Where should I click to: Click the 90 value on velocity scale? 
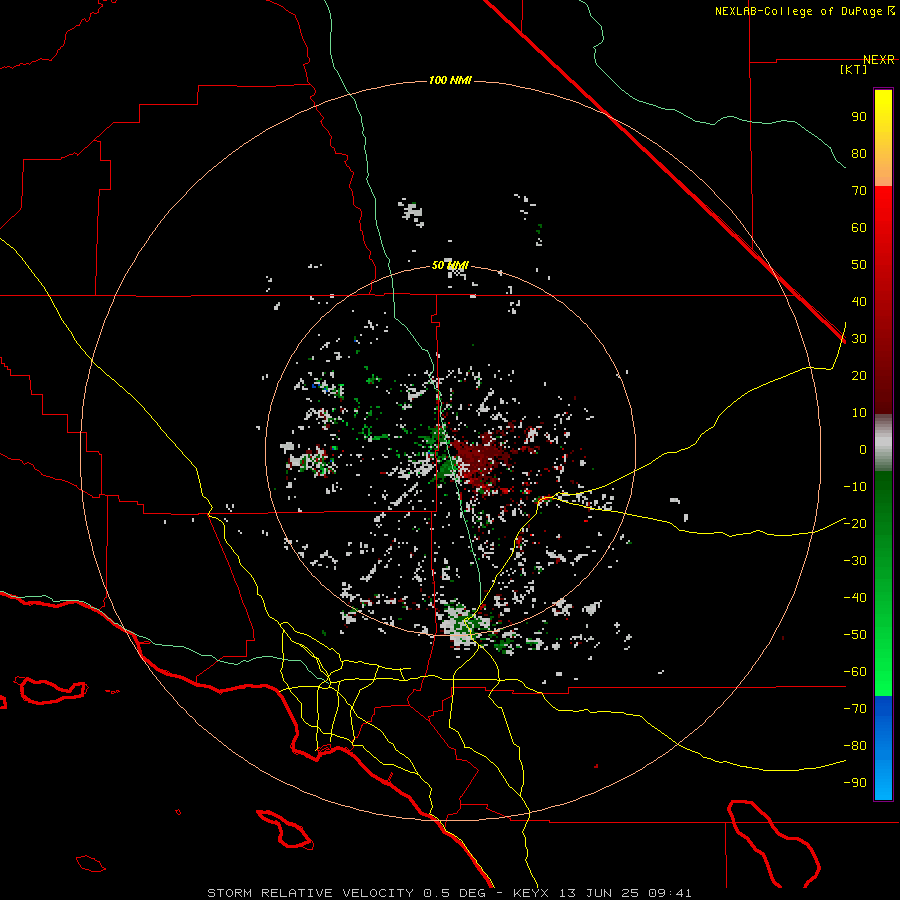pyautogui.click(x=859, y=117)
